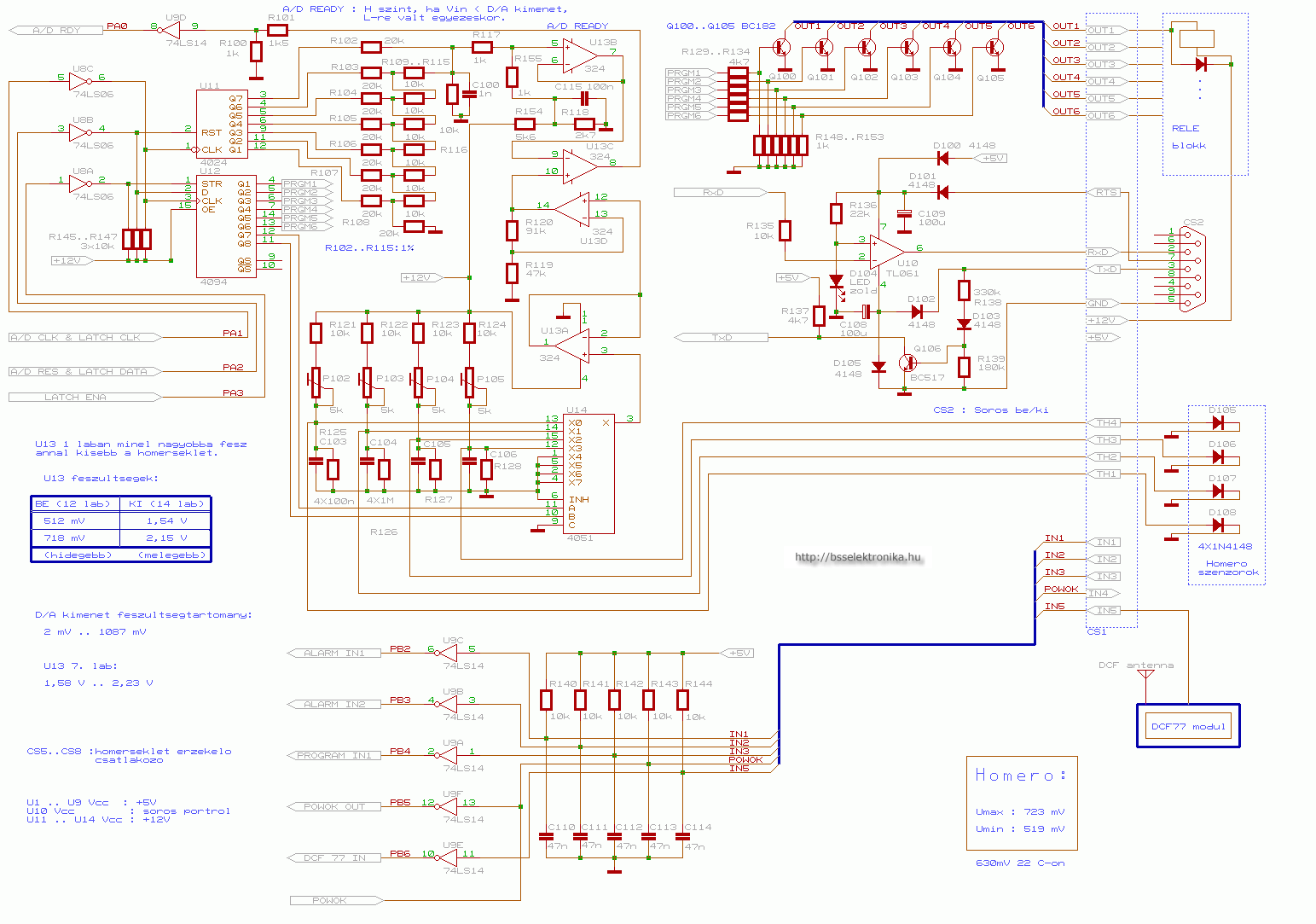Click the ALARM IN1 port label
Screen dimensions: 1316x924
(333, 653)
